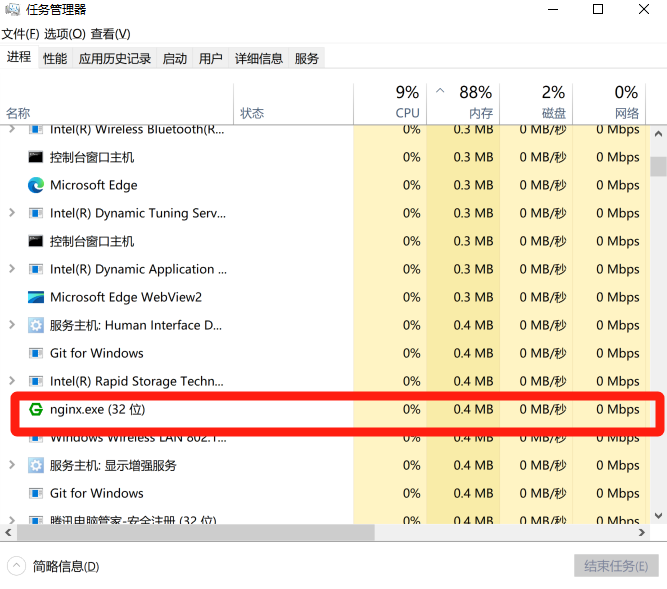Select the Microsoft Edge process name

[x=94, y=185]
